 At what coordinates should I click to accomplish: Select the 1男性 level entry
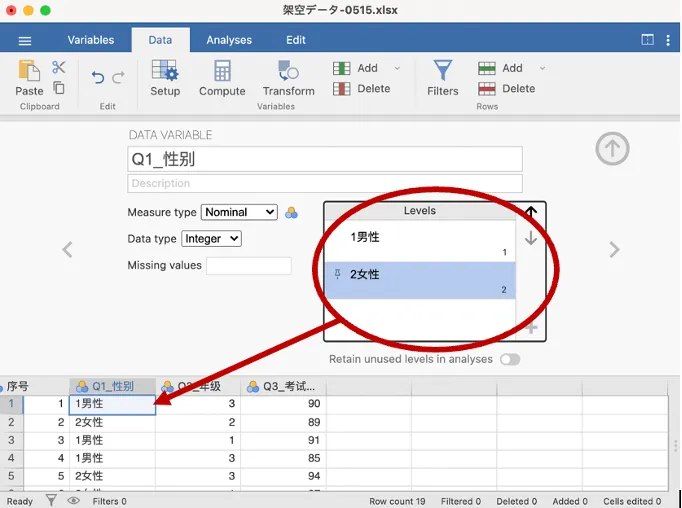tap(420, 243)
